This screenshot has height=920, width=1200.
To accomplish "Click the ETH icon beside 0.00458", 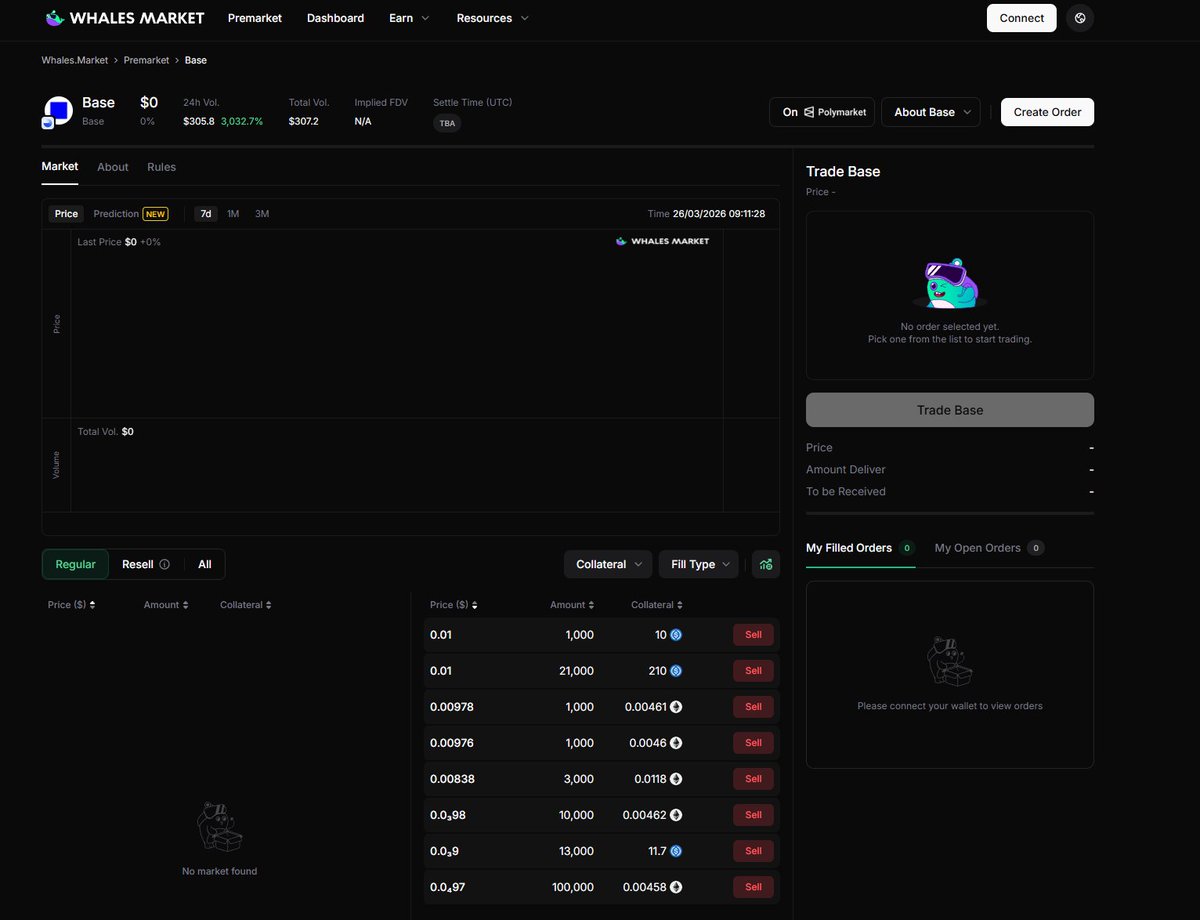I will tap(676, 887).
